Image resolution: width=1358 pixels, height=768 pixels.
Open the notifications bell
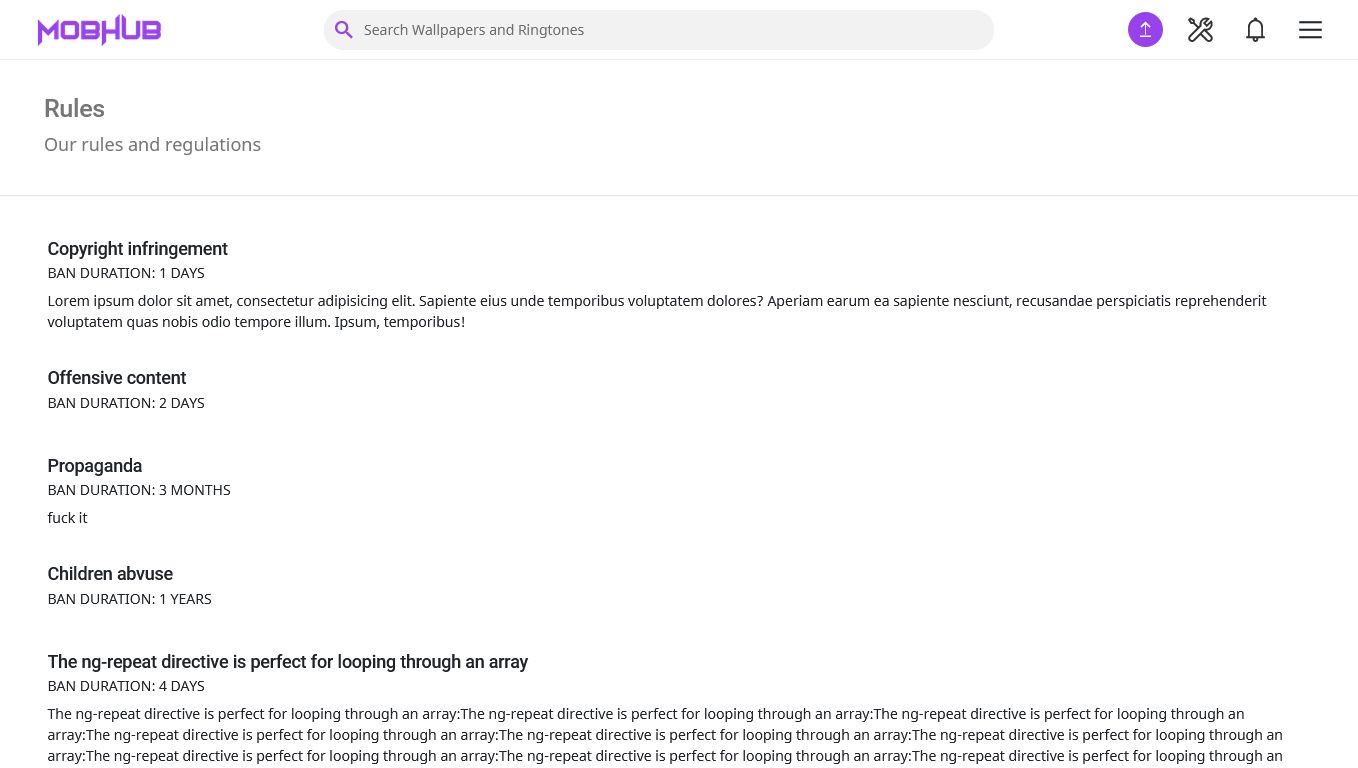pyautogui.click(x=1255, y=30)
